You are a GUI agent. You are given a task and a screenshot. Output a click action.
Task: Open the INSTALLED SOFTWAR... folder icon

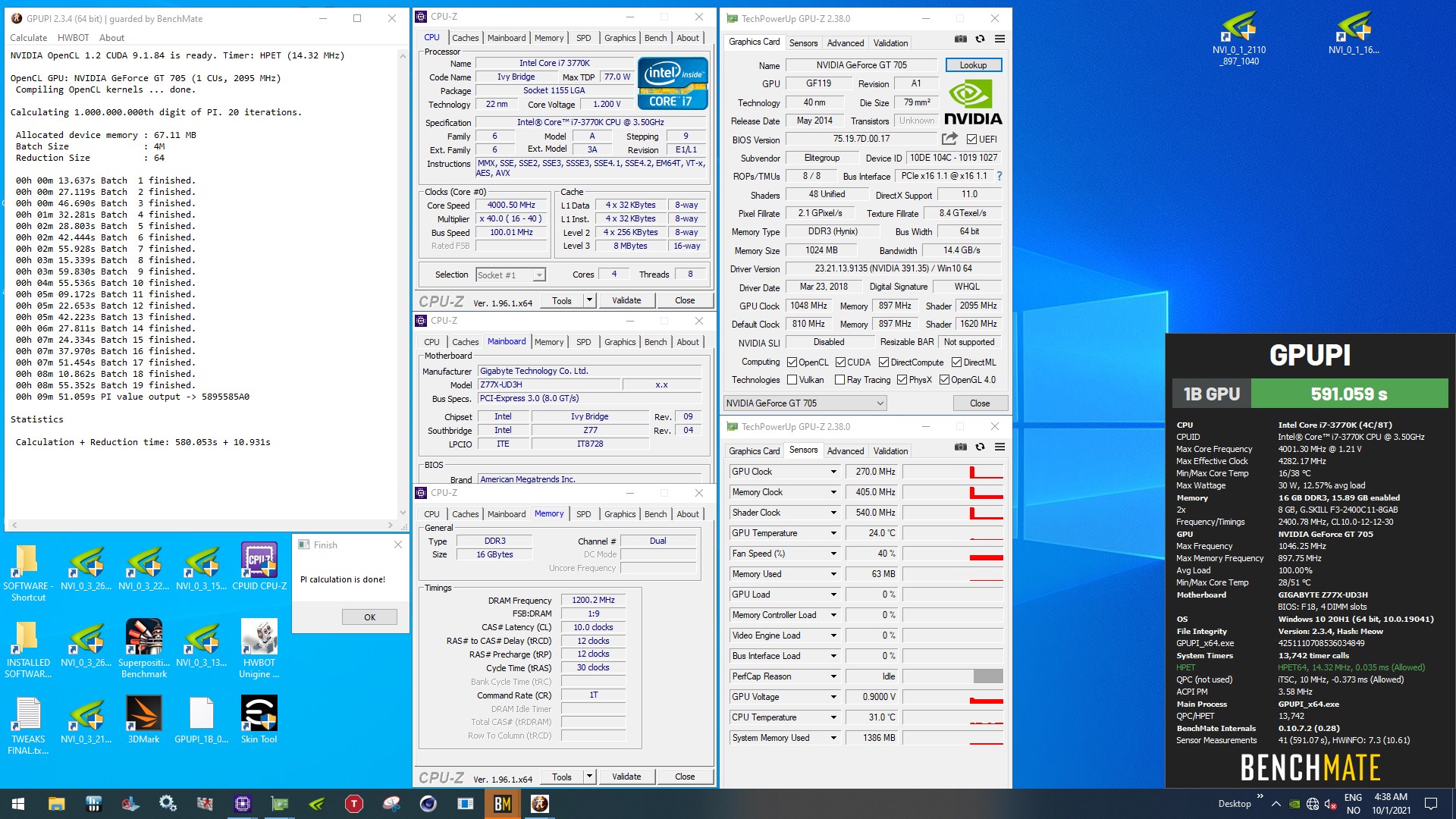click(28, 648)
